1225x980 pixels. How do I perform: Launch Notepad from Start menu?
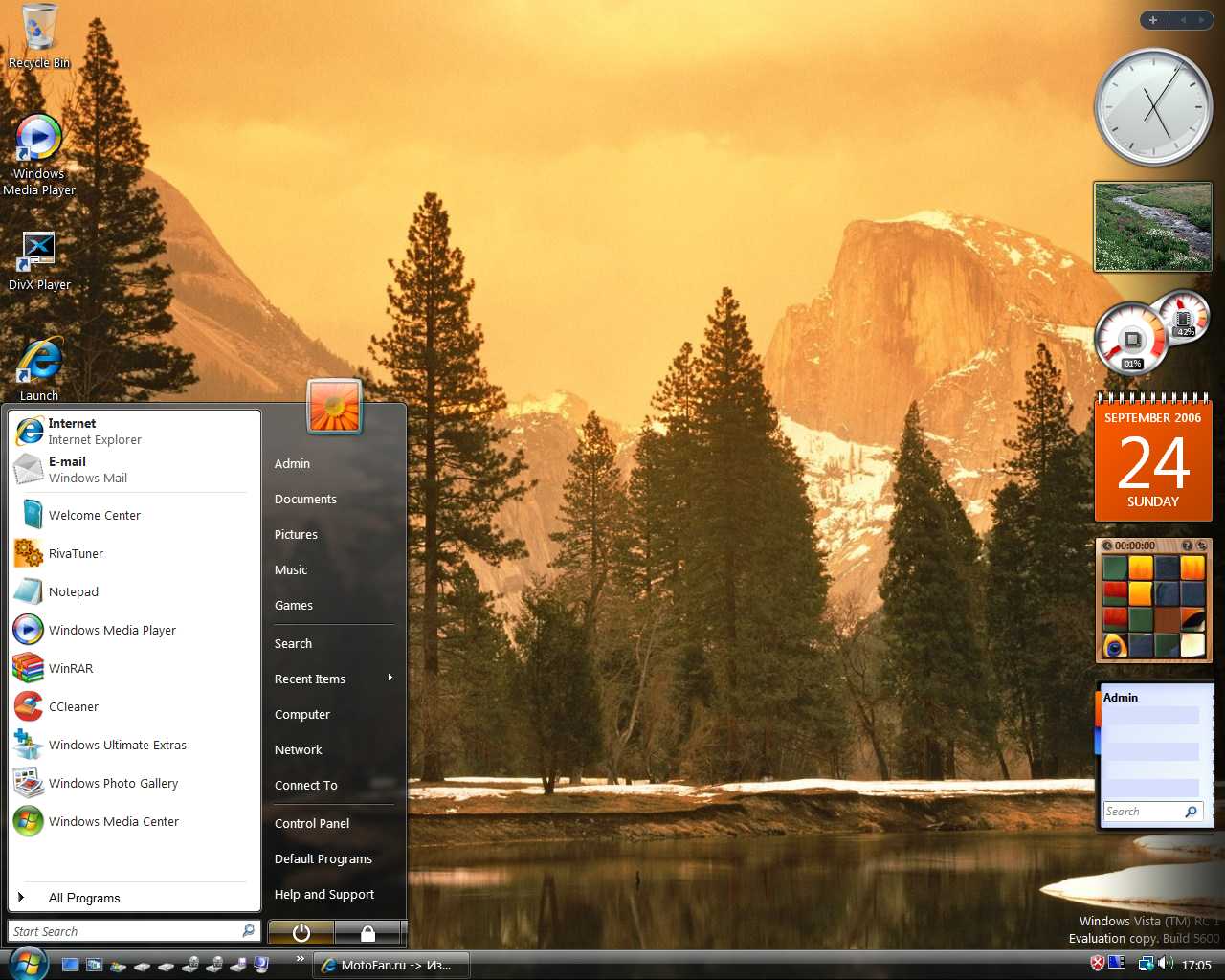136,592
